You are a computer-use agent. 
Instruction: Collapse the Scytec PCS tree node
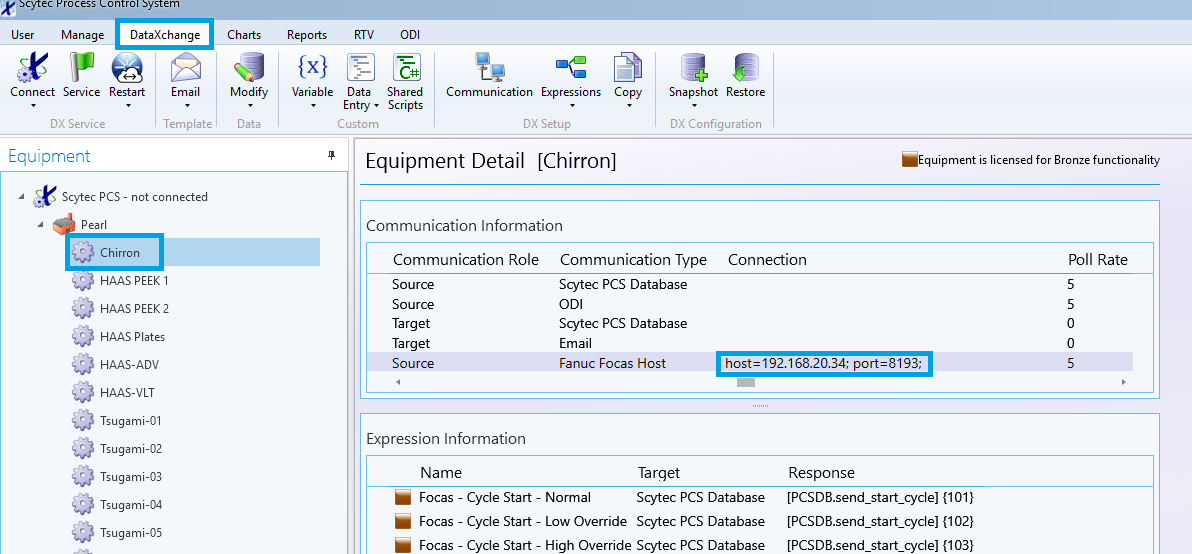point(21,198)
